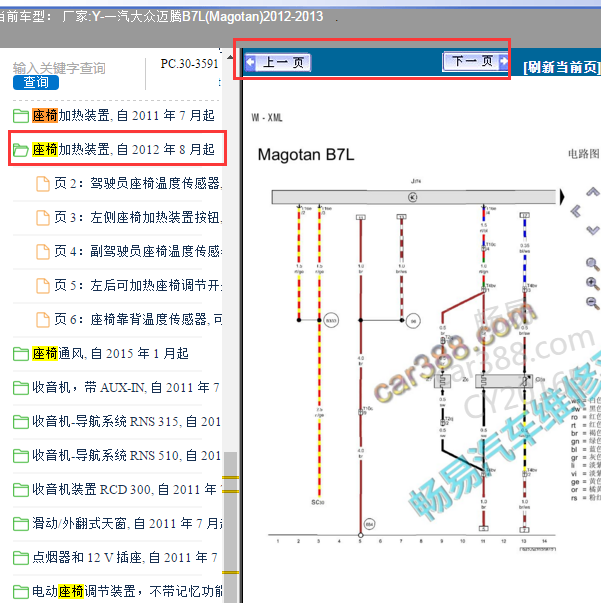The width and height of the screenshot is (601, 603).
Task: Zoom out with the minus magnifier icon
Action: [592, 303]
